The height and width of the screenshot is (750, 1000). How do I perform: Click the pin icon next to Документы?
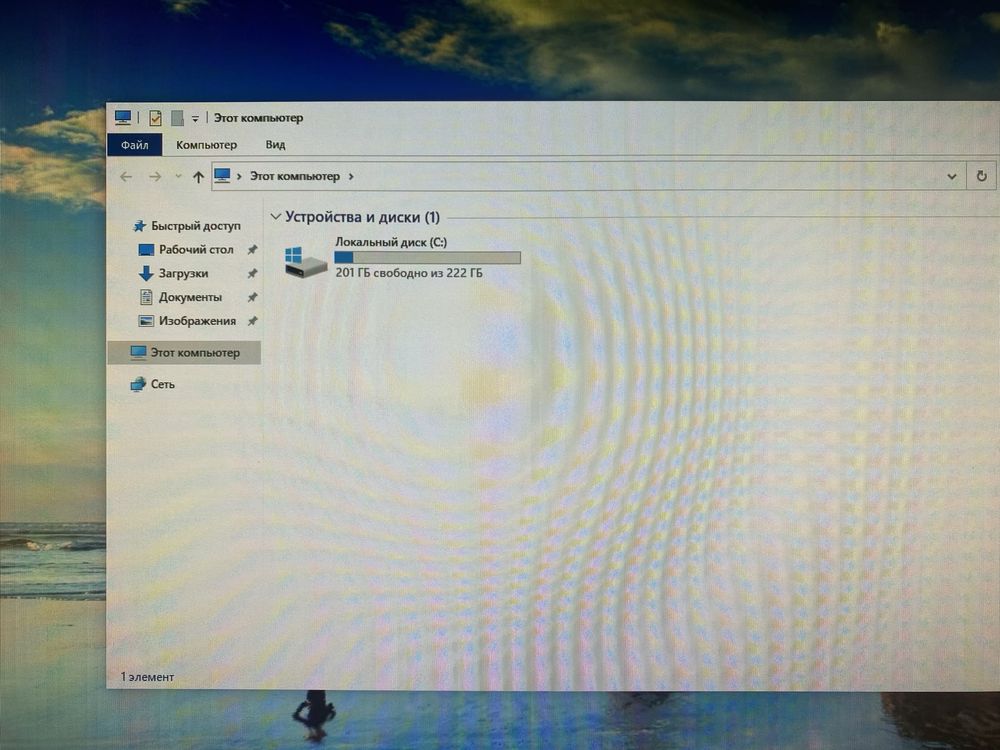(x=253, y=297)
